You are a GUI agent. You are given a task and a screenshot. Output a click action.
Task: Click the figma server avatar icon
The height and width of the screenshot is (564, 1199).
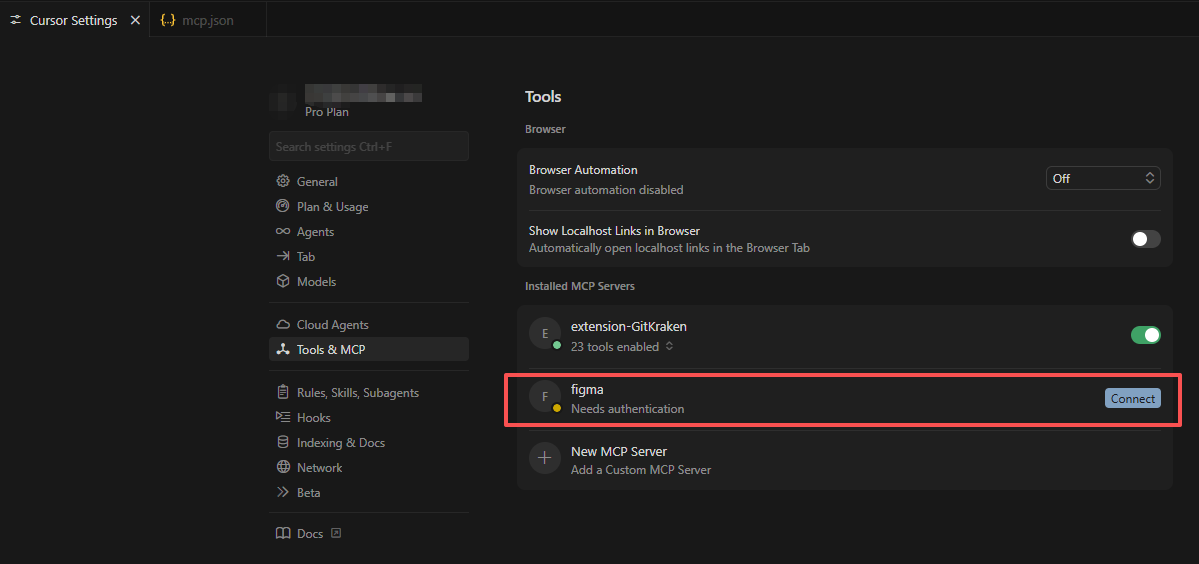[544, 396]
